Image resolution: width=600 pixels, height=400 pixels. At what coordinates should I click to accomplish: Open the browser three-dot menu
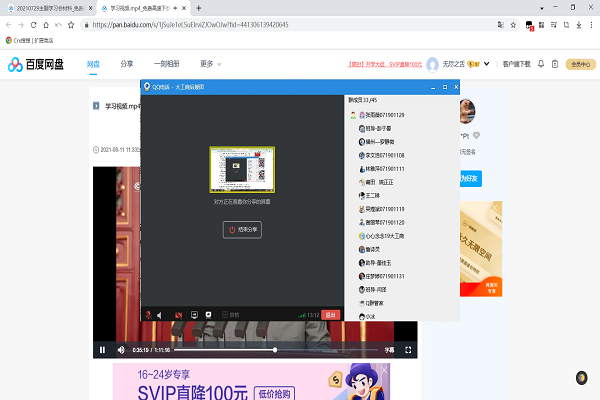(591, 25)
